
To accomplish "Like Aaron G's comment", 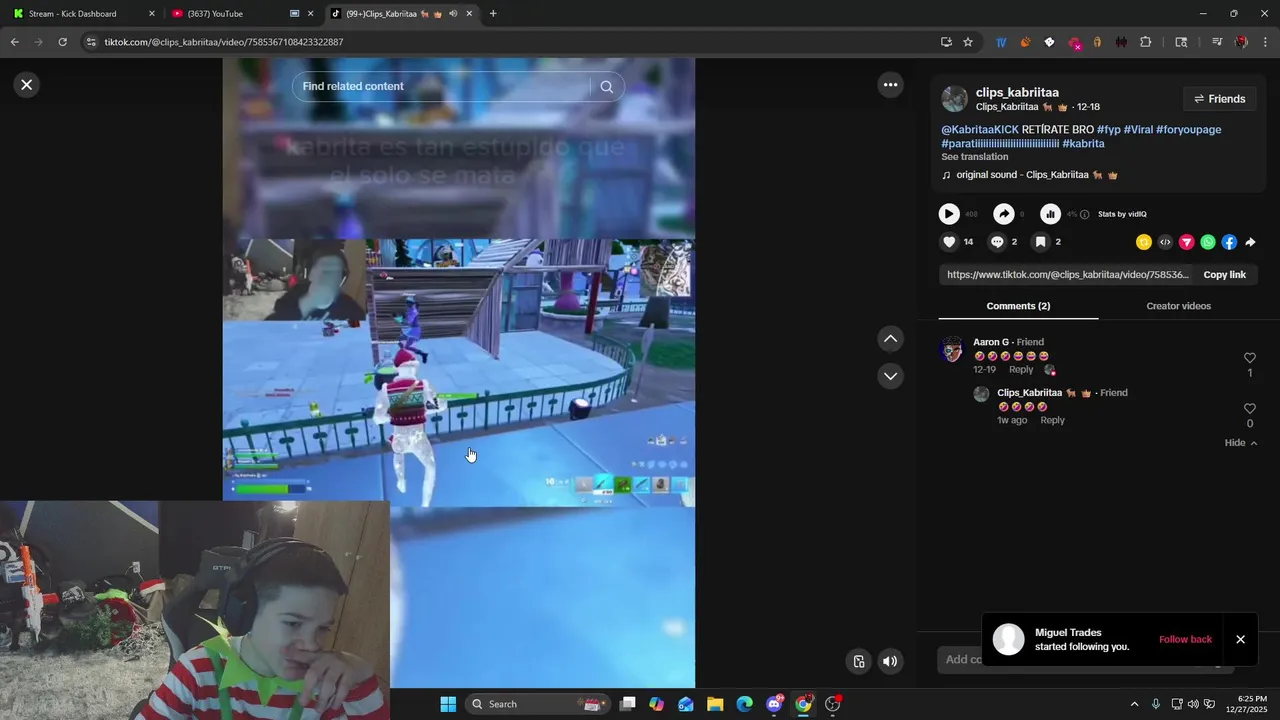I will point(1249,358).
